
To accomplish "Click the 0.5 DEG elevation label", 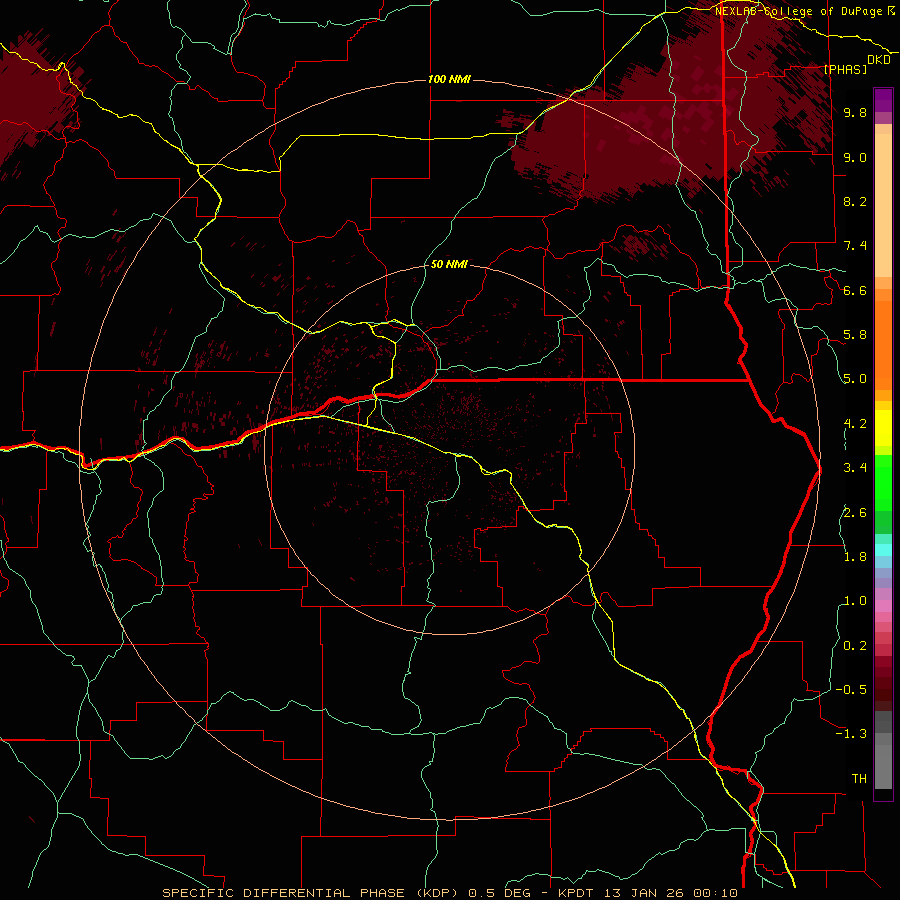I will pyautogui.click(x=498, y=893).
